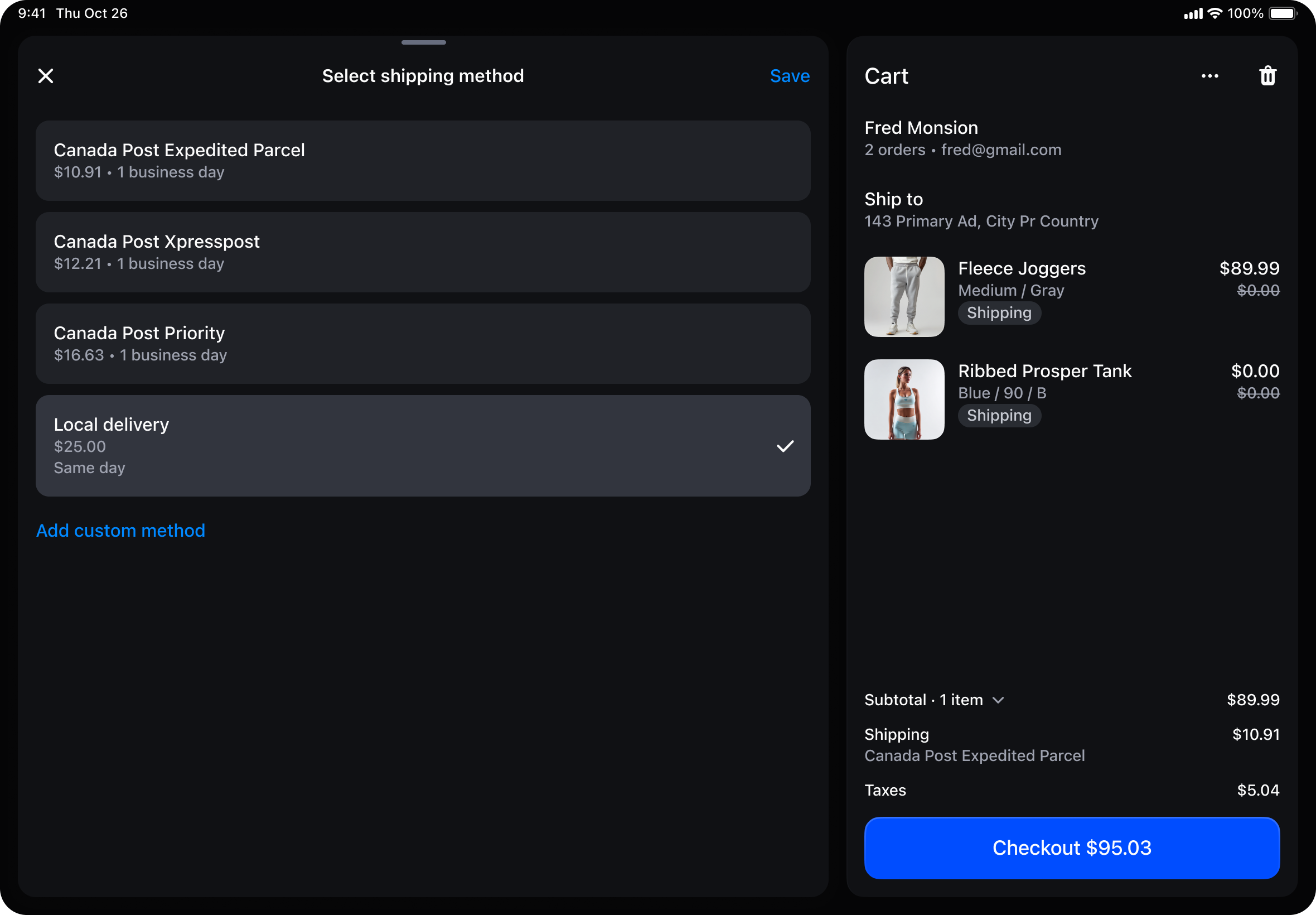Expand the Subtotal 1 item chevron

click(x=998, y=700)
